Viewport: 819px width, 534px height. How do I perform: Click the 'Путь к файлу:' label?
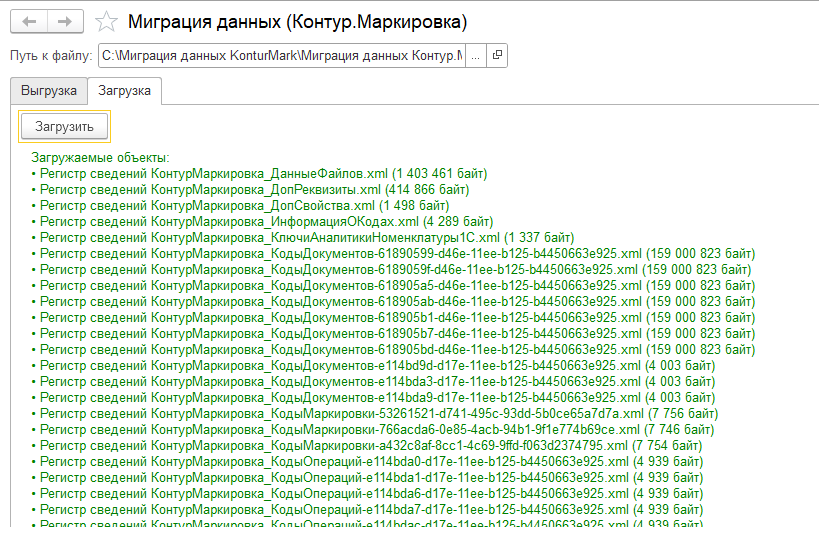(51, 55)
